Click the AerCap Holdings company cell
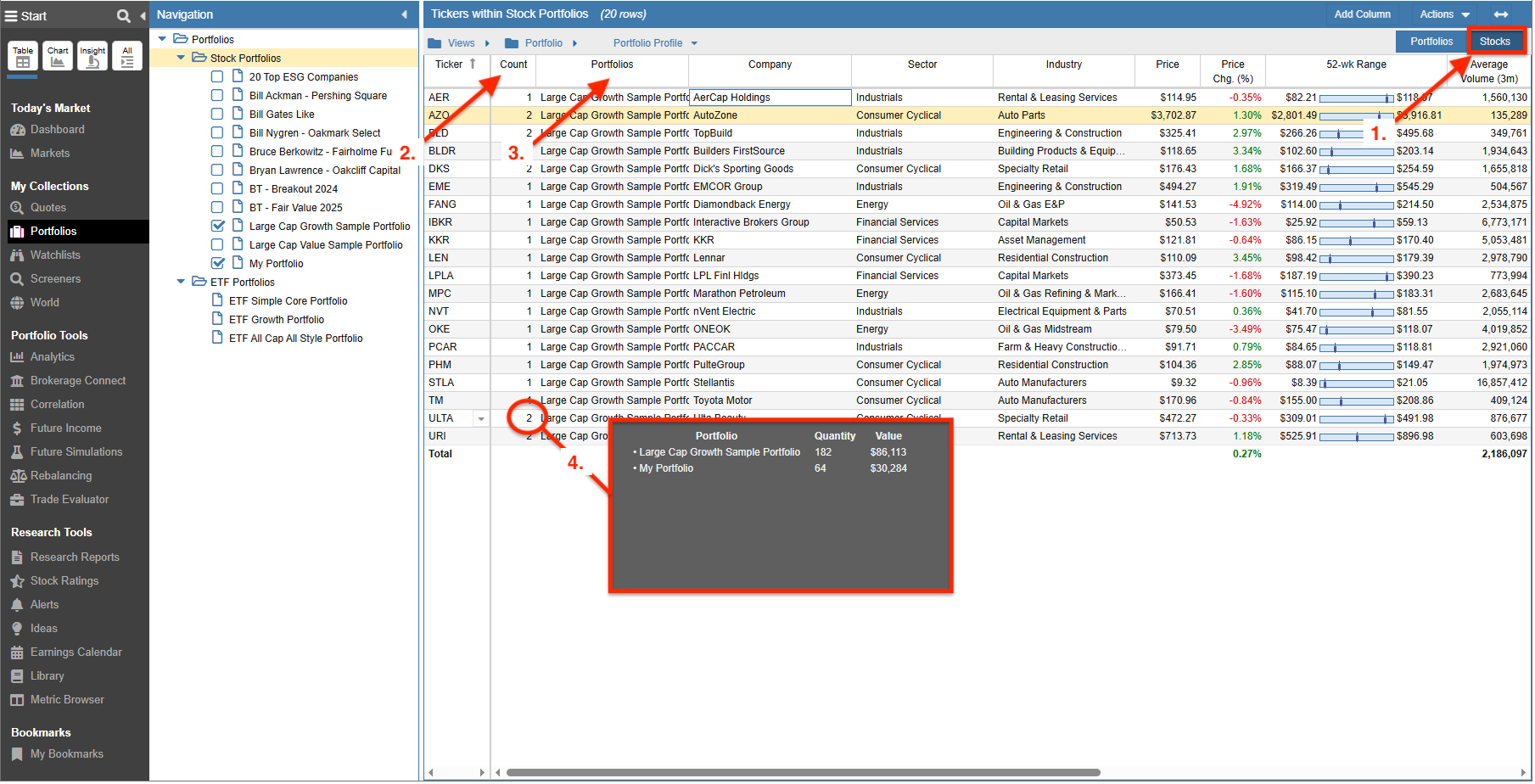Viewport: 1535px width, 784px height. [x=770, y=98]
